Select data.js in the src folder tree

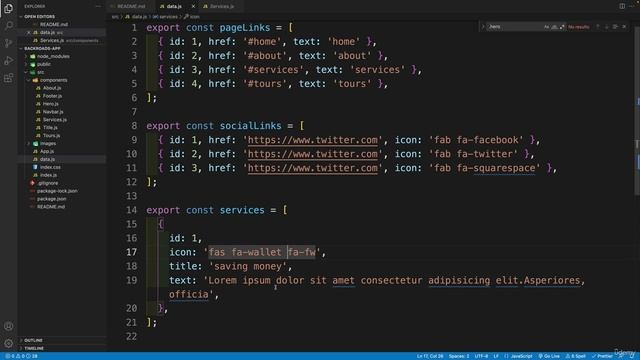click(47, 159)
